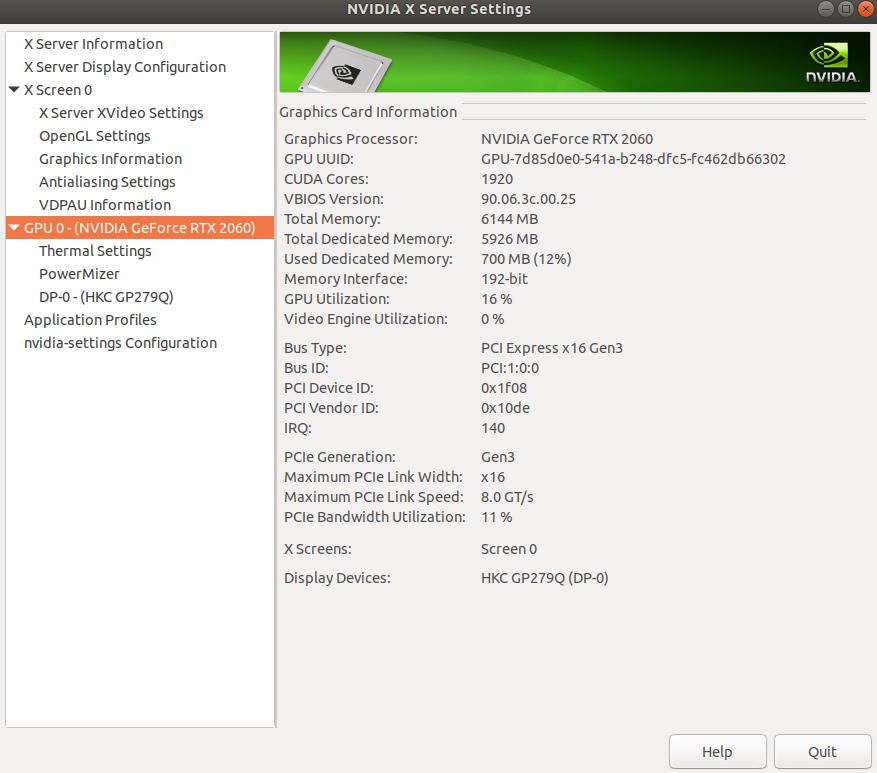The width and height of the screenshot is (877, 773).
Task: Click the IRQ value 140
Action: click(493, 428)
